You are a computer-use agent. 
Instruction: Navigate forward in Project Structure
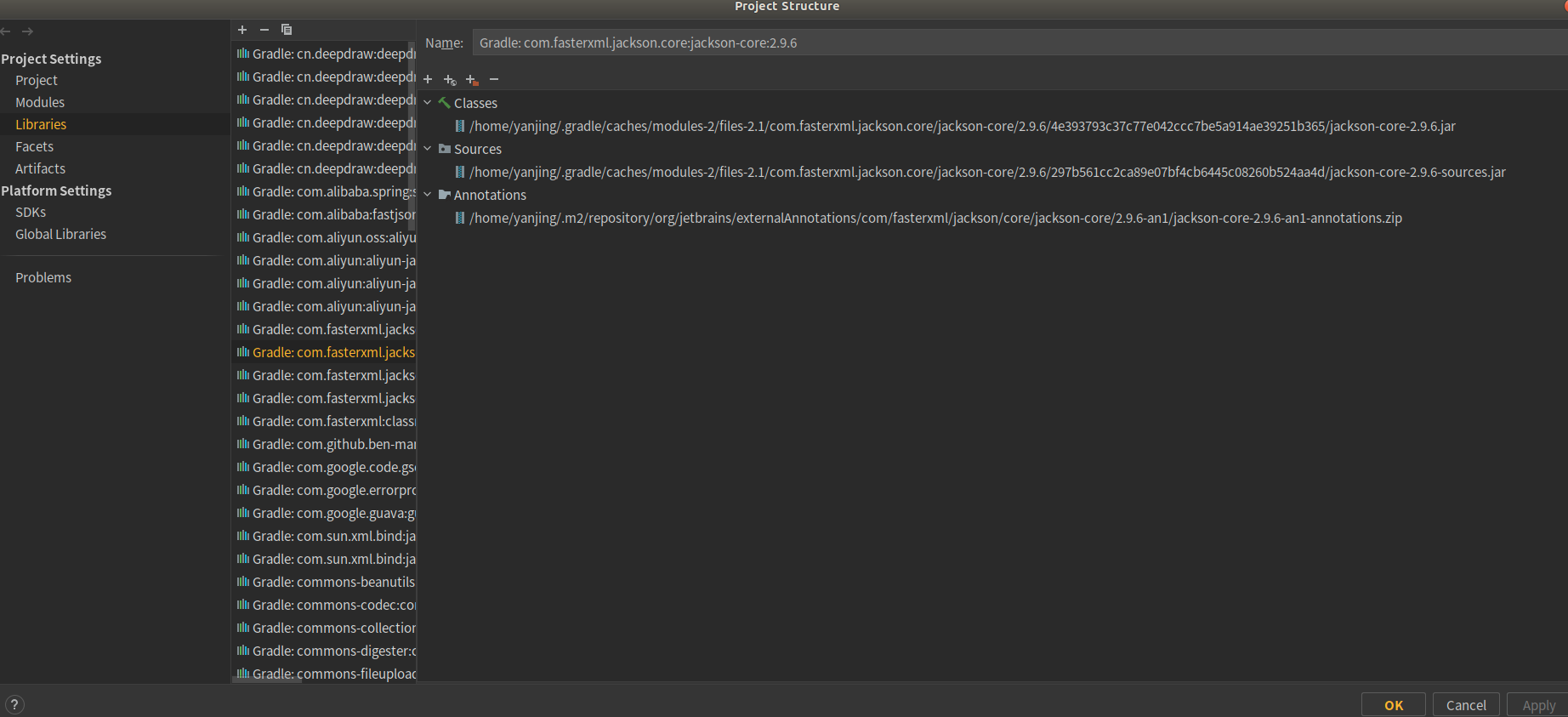point(28,31)
